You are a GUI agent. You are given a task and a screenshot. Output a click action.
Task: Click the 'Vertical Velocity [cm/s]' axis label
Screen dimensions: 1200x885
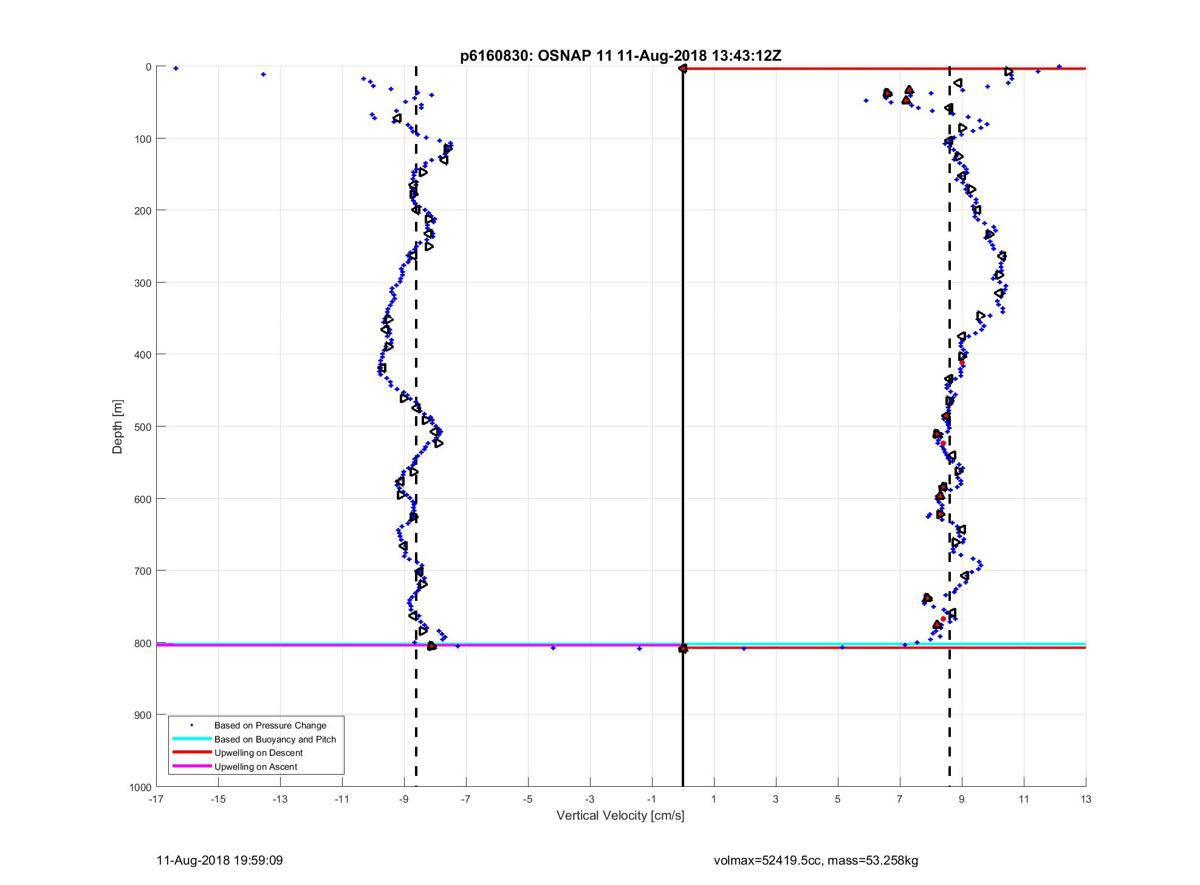[x=620, y=816]
